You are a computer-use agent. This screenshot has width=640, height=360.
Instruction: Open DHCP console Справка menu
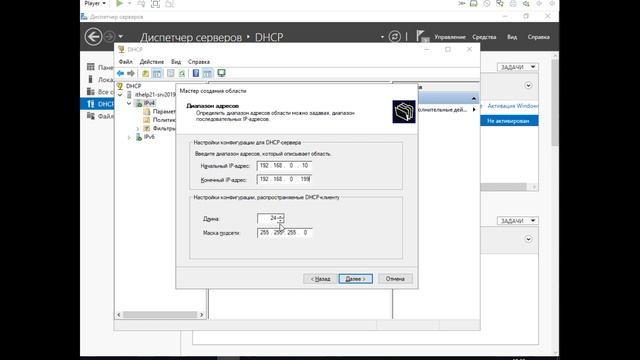(x=199, y=62)
